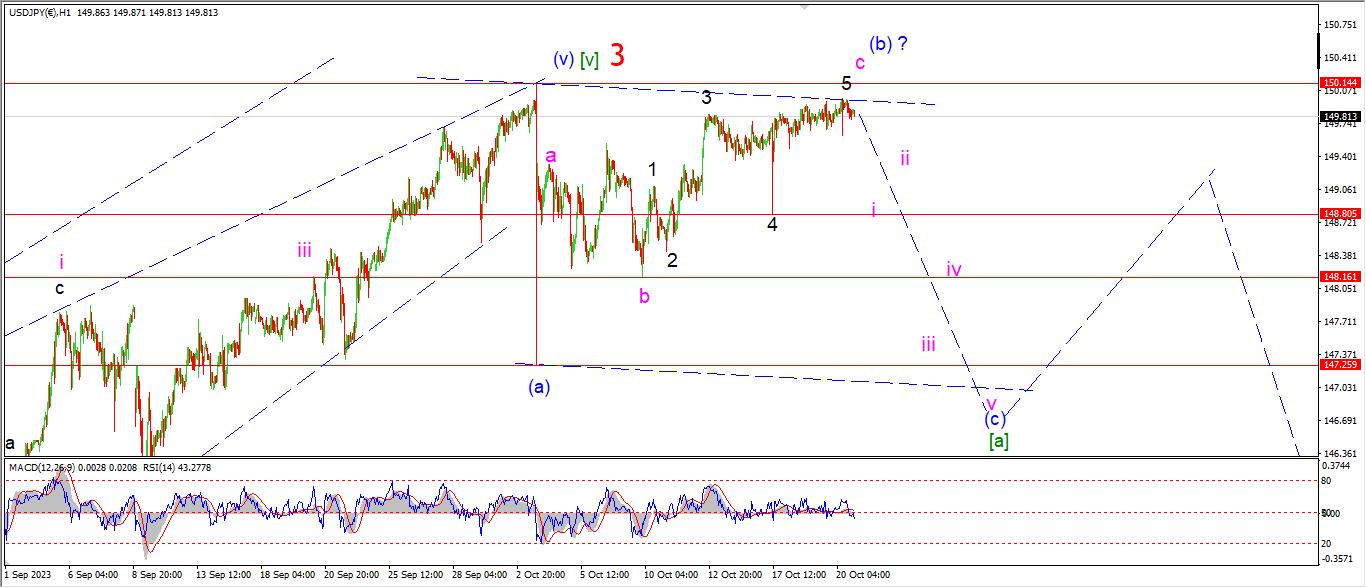
Task: Click the green [a] wave label
Action: click(x=997, y=441)
